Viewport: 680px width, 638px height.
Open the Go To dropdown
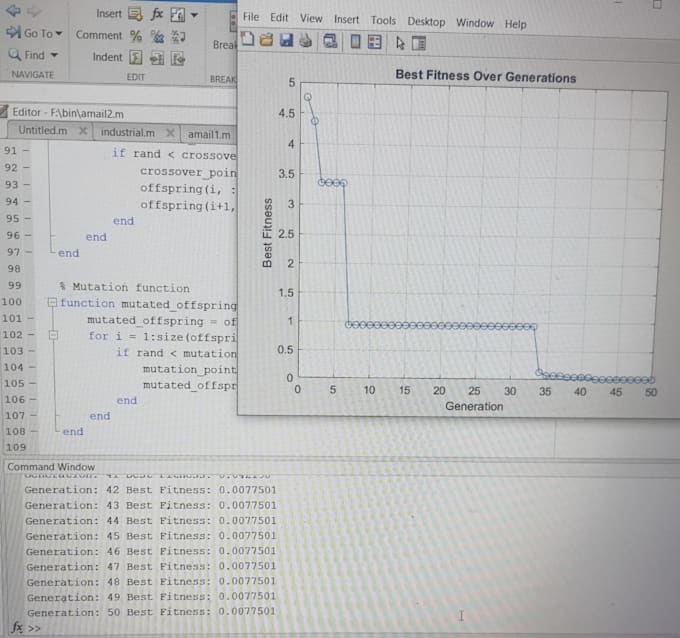click(x=35, y=33)
